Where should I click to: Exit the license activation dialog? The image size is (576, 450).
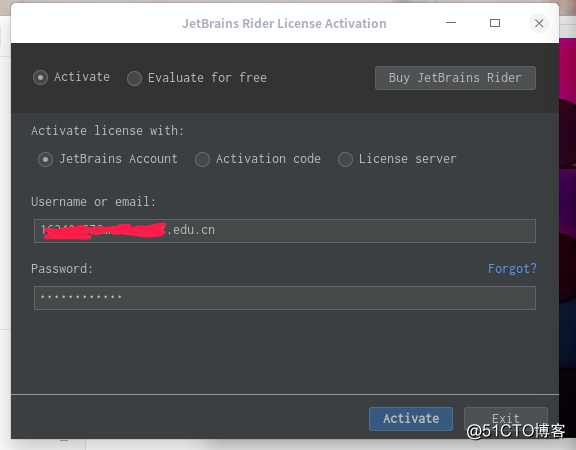[x=505, y=418]
